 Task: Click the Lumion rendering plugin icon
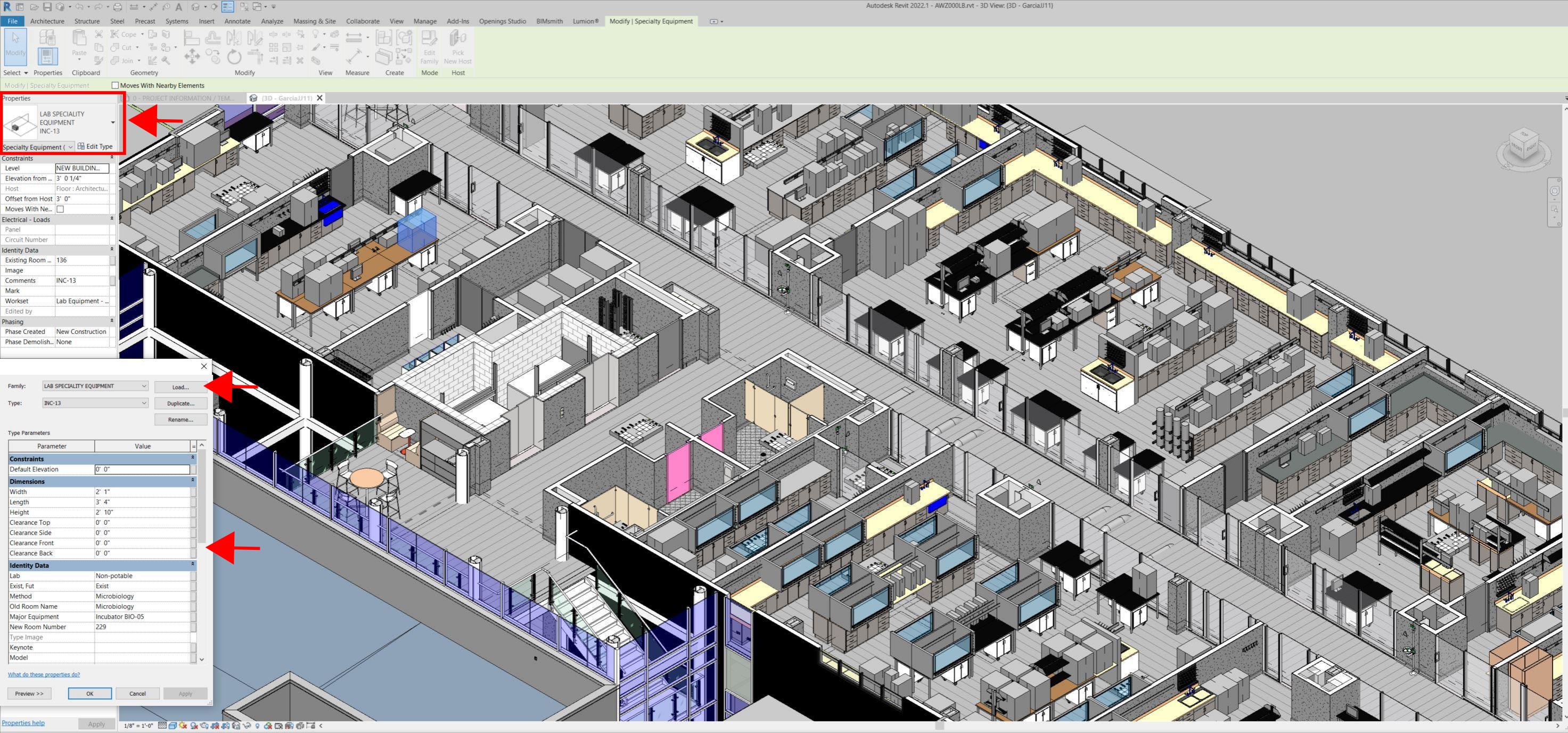click(585, 21)
